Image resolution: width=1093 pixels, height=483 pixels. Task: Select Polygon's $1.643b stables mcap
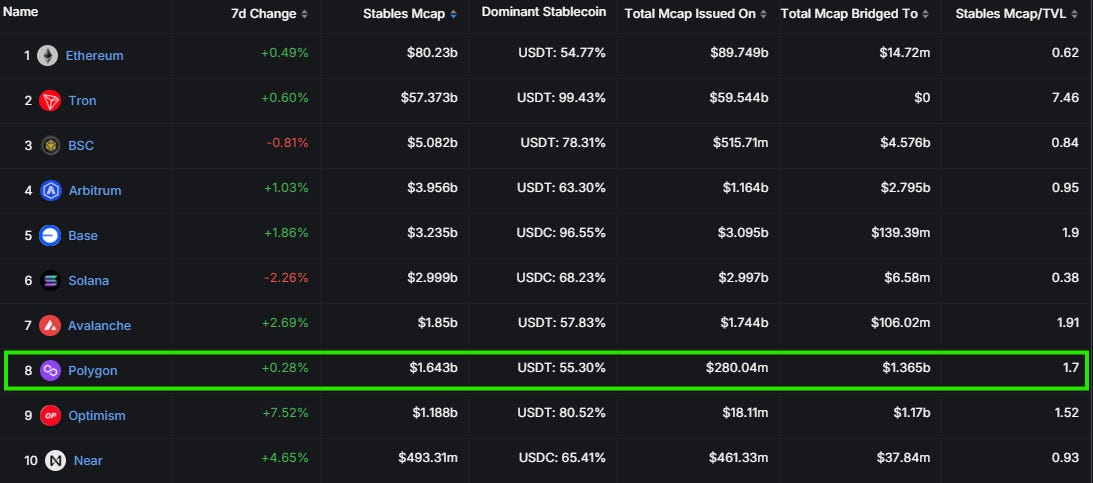tap(433, 368)
